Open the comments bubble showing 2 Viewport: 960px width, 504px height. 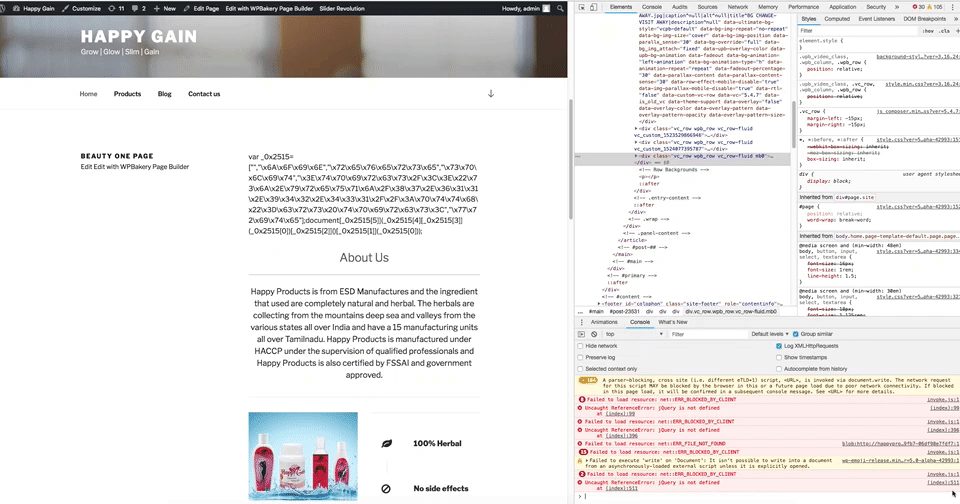(x=139, y=9)
